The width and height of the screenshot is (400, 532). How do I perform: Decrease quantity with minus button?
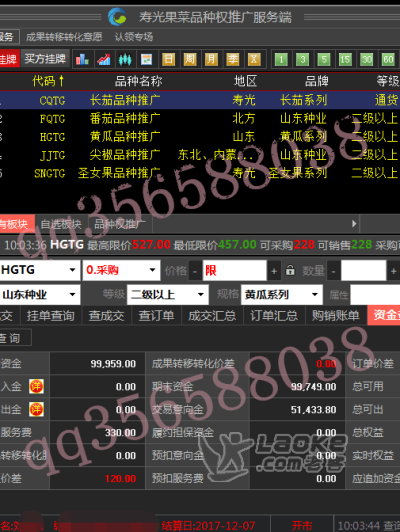[x=334, y=271]
